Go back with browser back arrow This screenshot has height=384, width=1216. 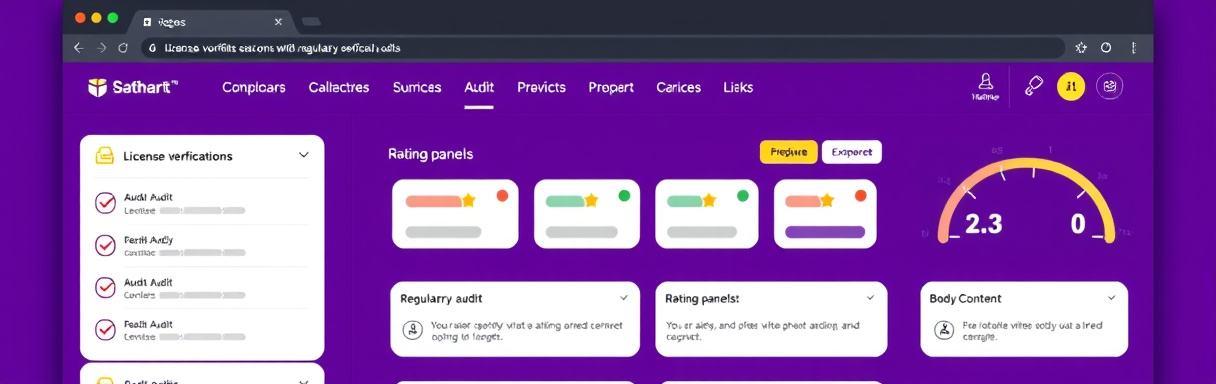(79, 47)
